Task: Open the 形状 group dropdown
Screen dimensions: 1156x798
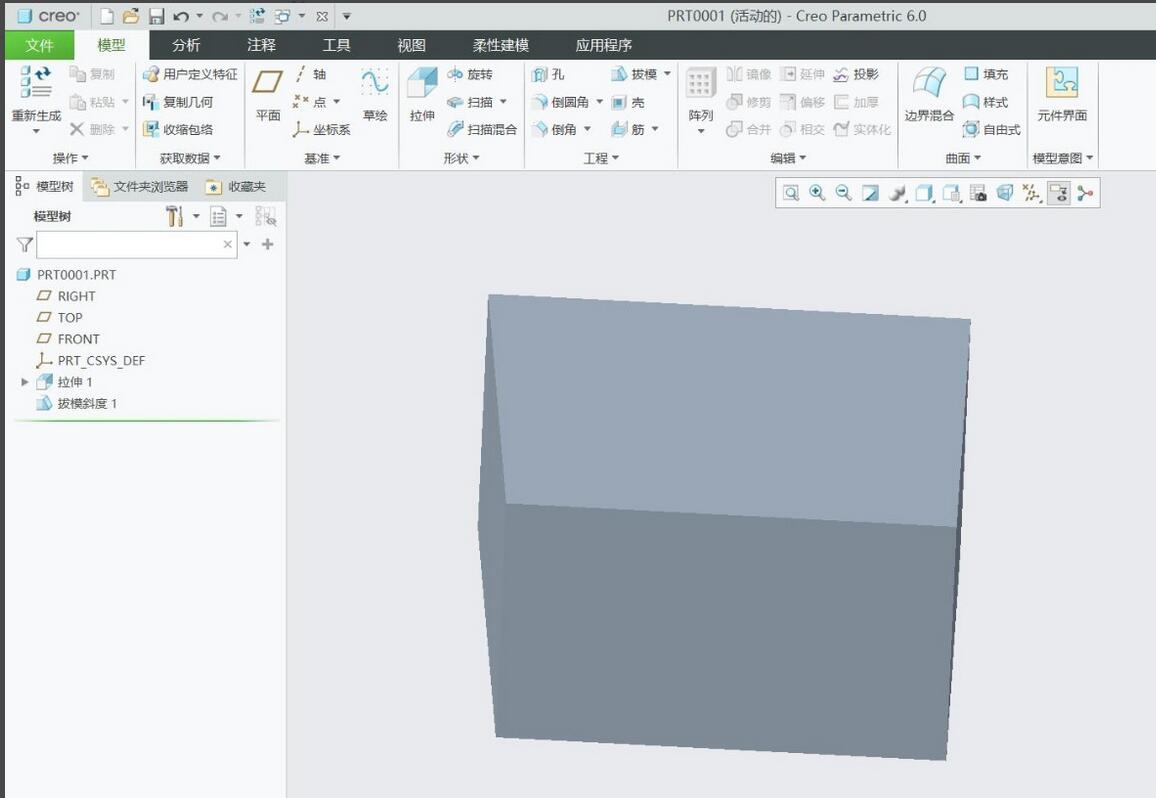Action: [462, 158]
